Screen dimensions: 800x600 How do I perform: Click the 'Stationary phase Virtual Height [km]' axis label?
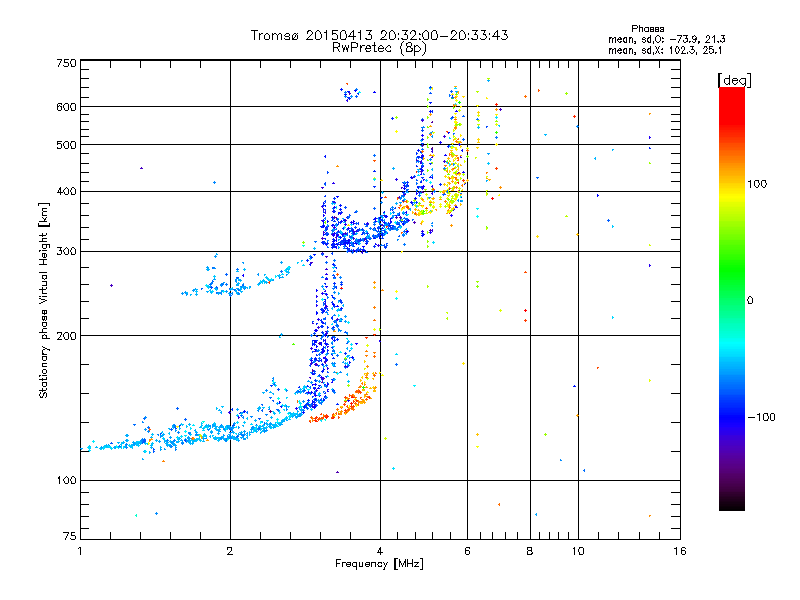[x=44, y=300]
